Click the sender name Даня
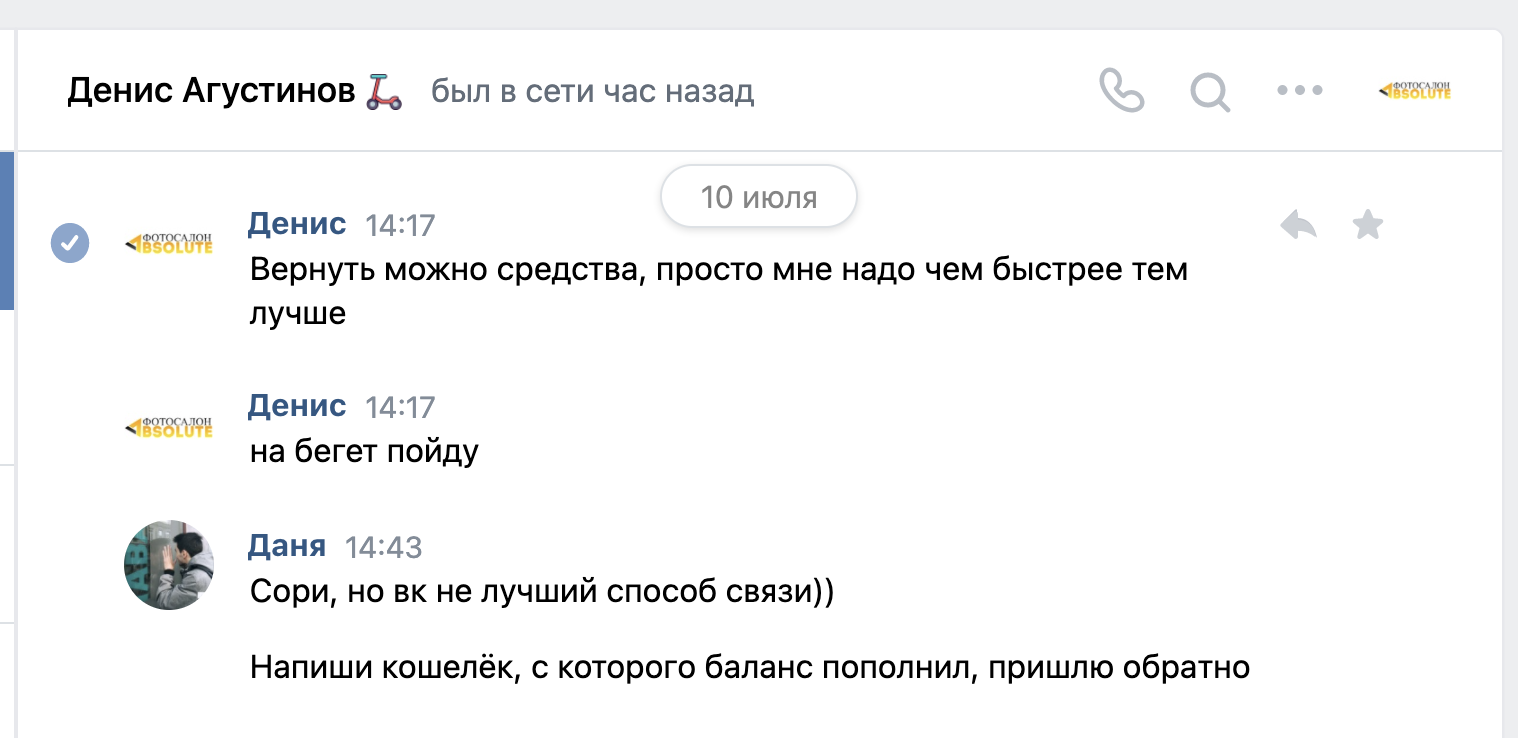The height and width of the screenshot is (738, 1518). (x=287, y=546)
